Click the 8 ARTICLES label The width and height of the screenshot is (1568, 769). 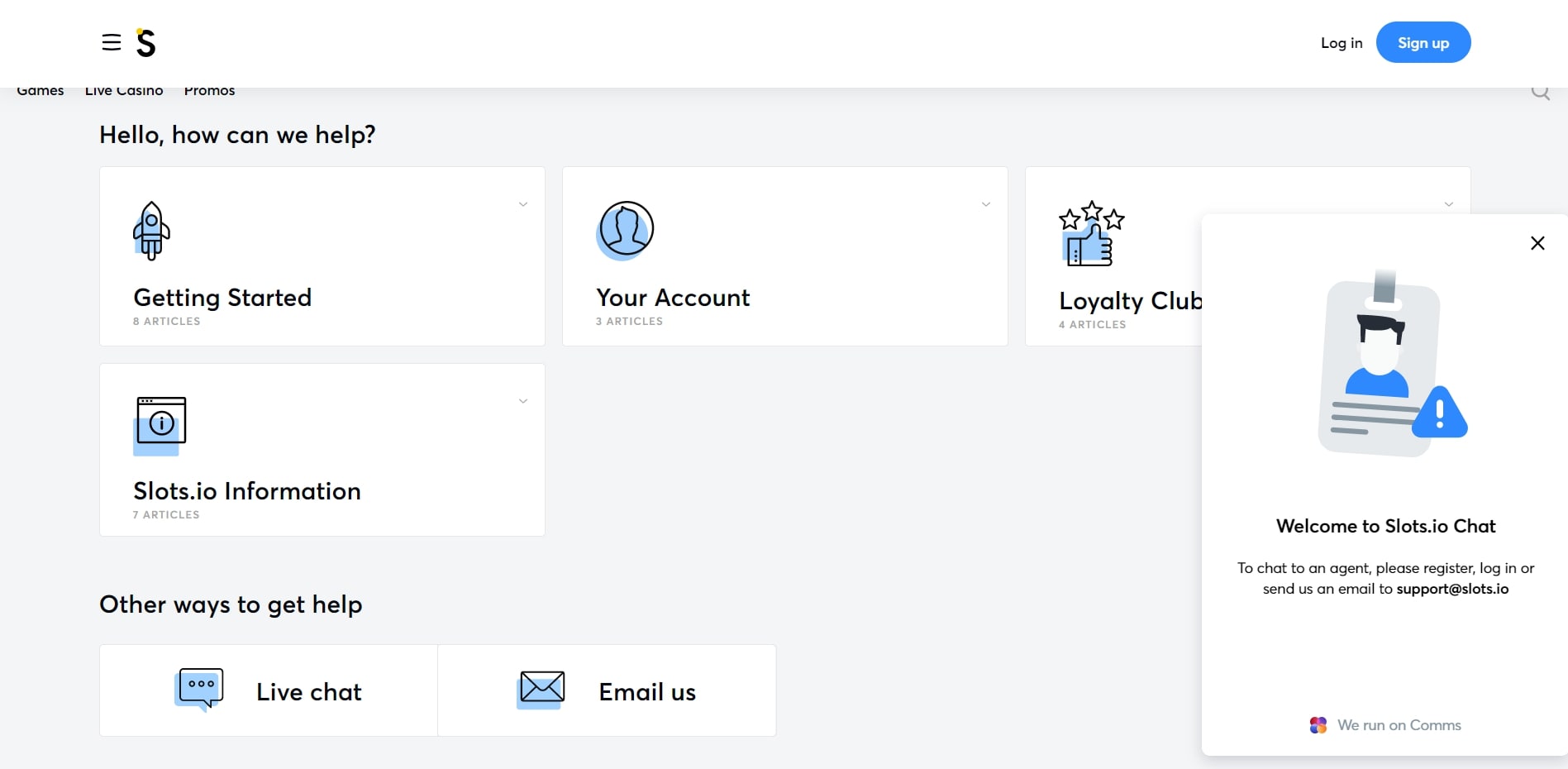tap(166, 321)
